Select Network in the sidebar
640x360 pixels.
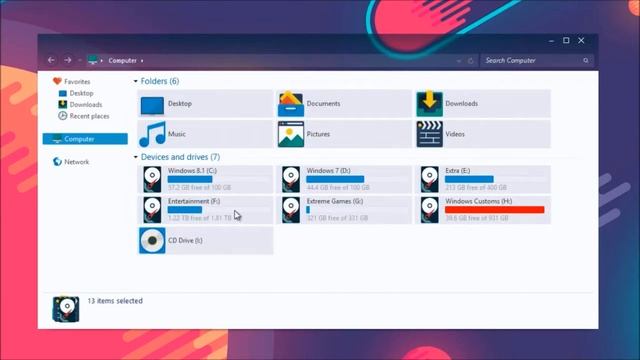(76, 162)
